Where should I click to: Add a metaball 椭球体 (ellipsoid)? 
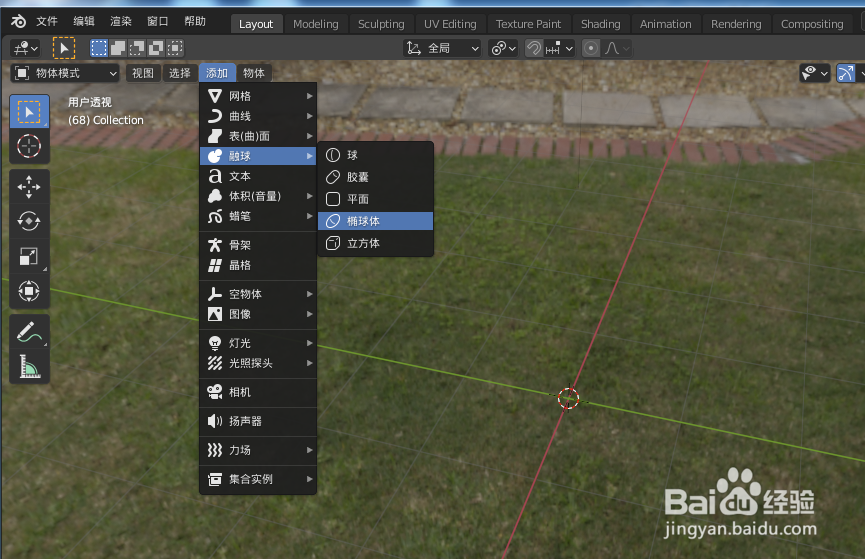click(376, 221)
